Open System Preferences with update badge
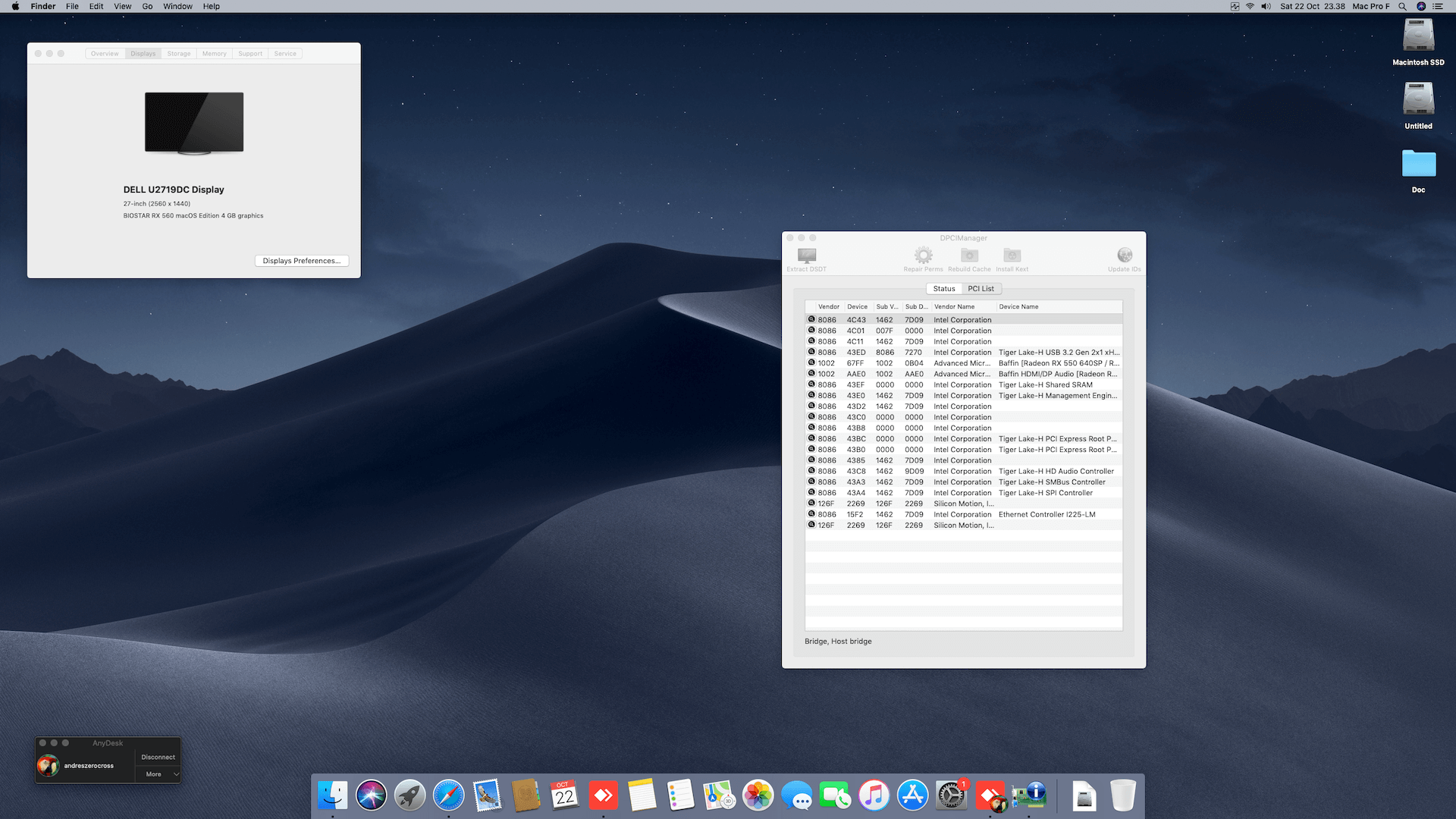Image resolution: width=1456 pixels, height=819 pixels. (x=951, y=795)
